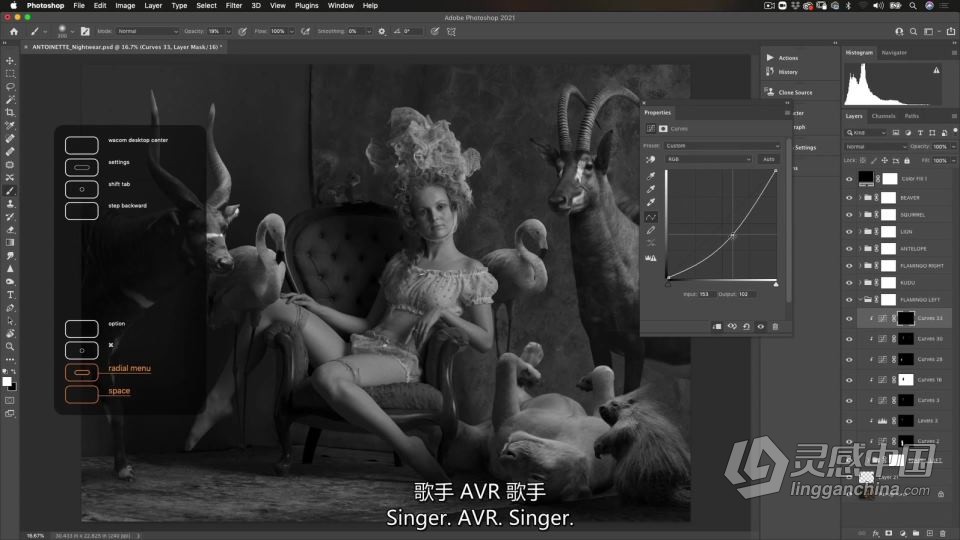Click the Auto button in Curves
Screen dimensions: 960x540
[768, 159]
